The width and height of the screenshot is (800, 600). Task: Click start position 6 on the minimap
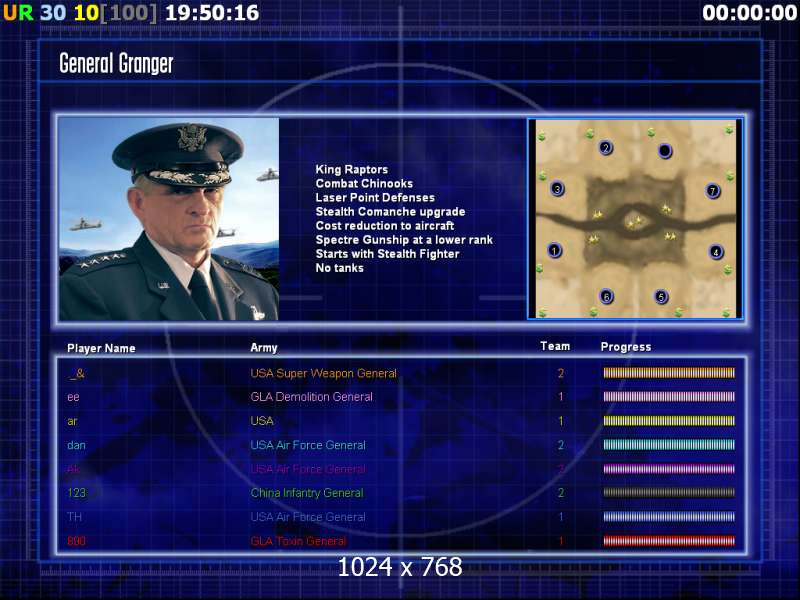606,296
